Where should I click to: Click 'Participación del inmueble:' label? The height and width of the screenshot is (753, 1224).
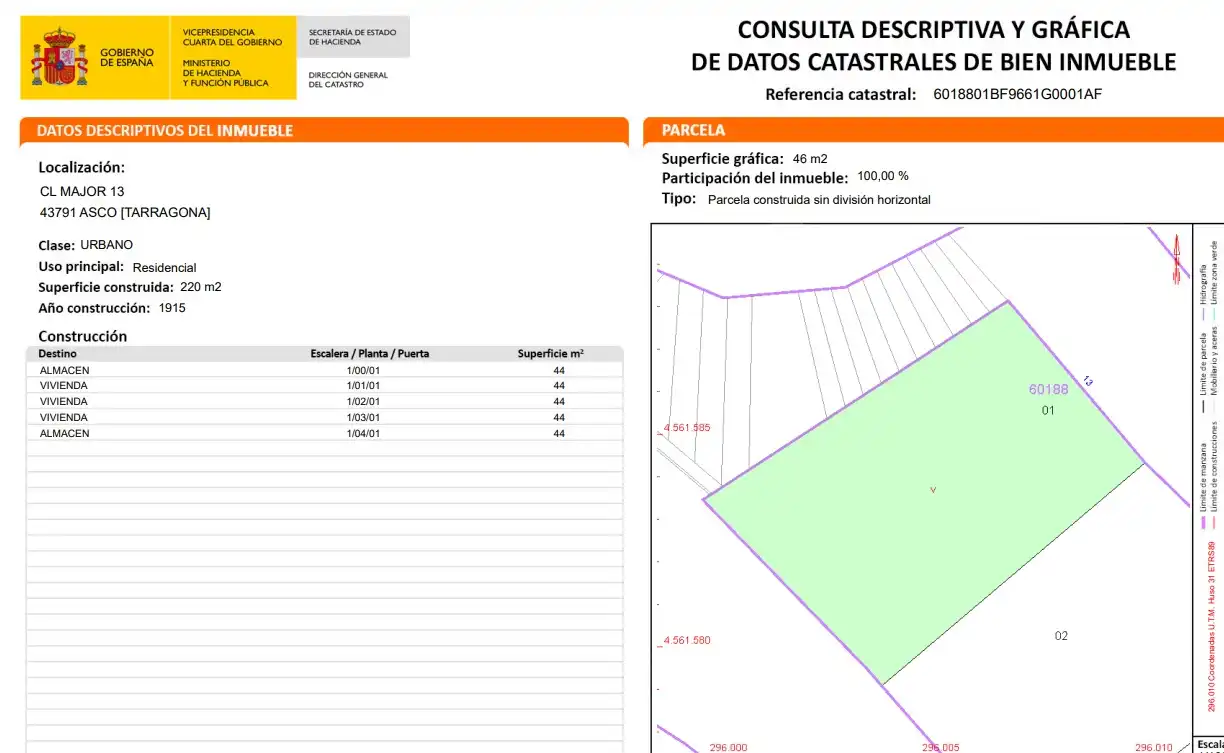tap(755, 178)
